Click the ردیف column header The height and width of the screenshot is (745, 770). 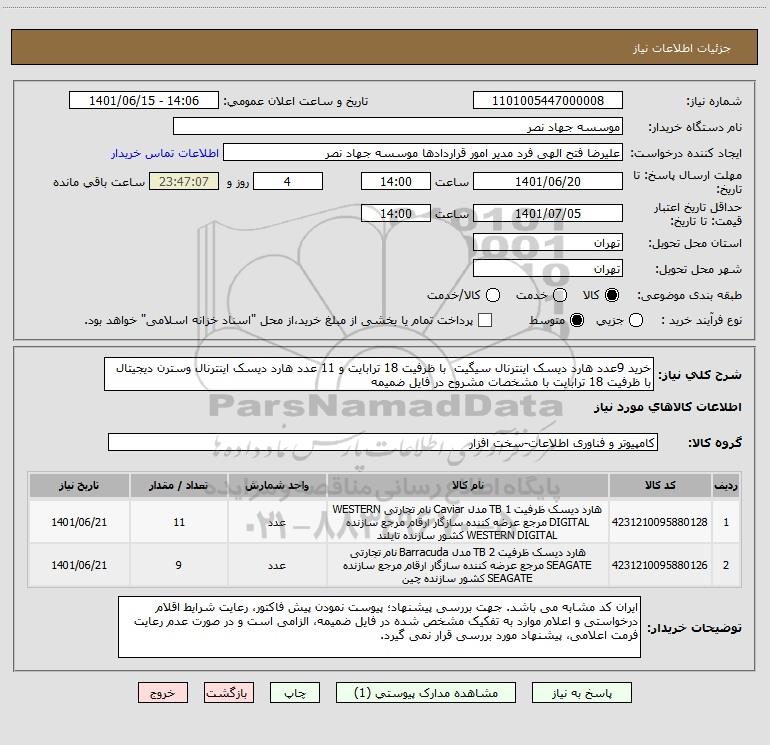tap(726, 485)
